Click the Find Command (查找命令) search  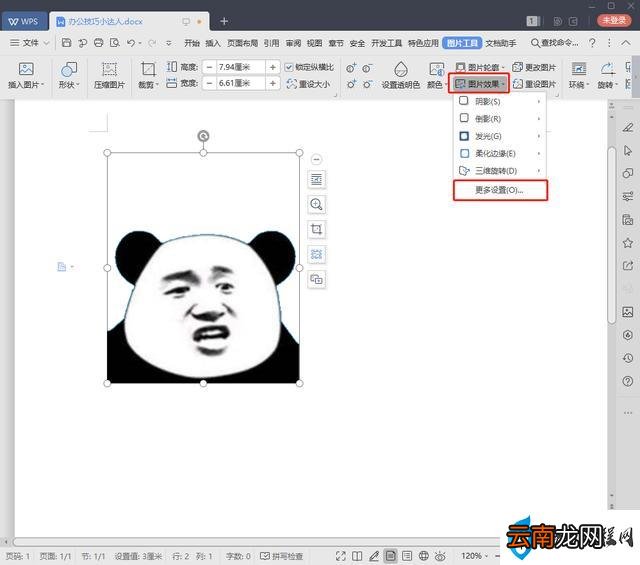coord(555,42)
